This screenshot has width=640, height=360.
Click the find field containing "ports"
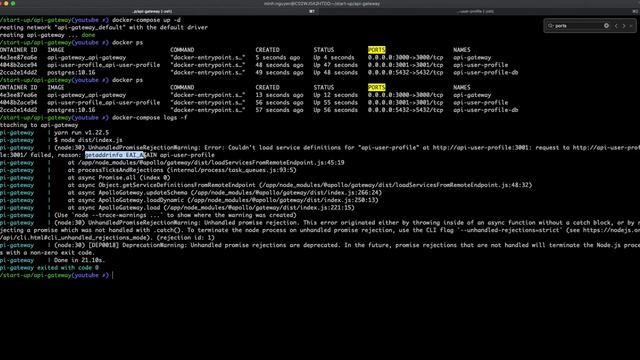[578, 26]
